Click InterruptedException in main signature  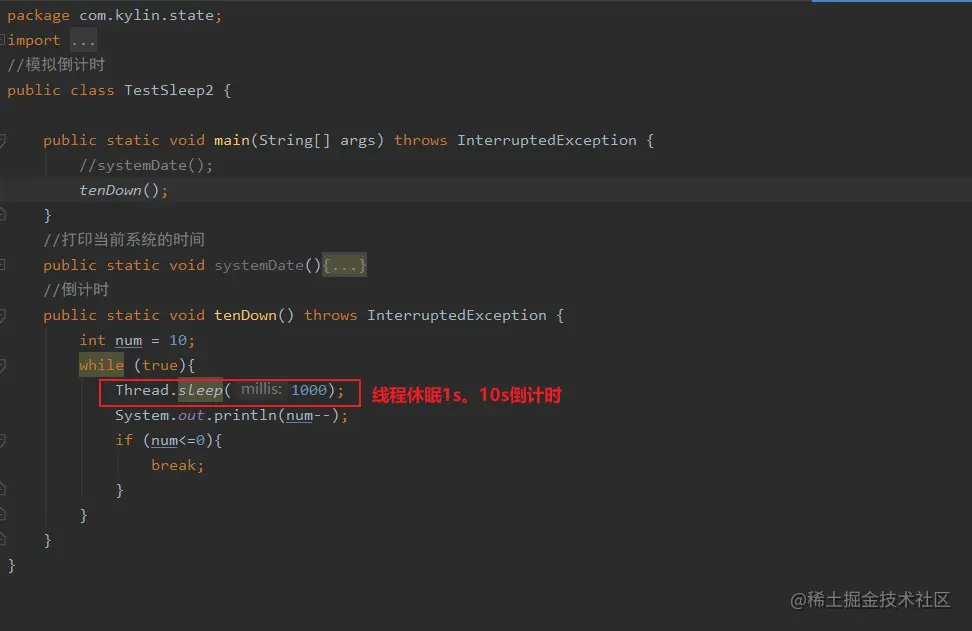pos(547,141)
